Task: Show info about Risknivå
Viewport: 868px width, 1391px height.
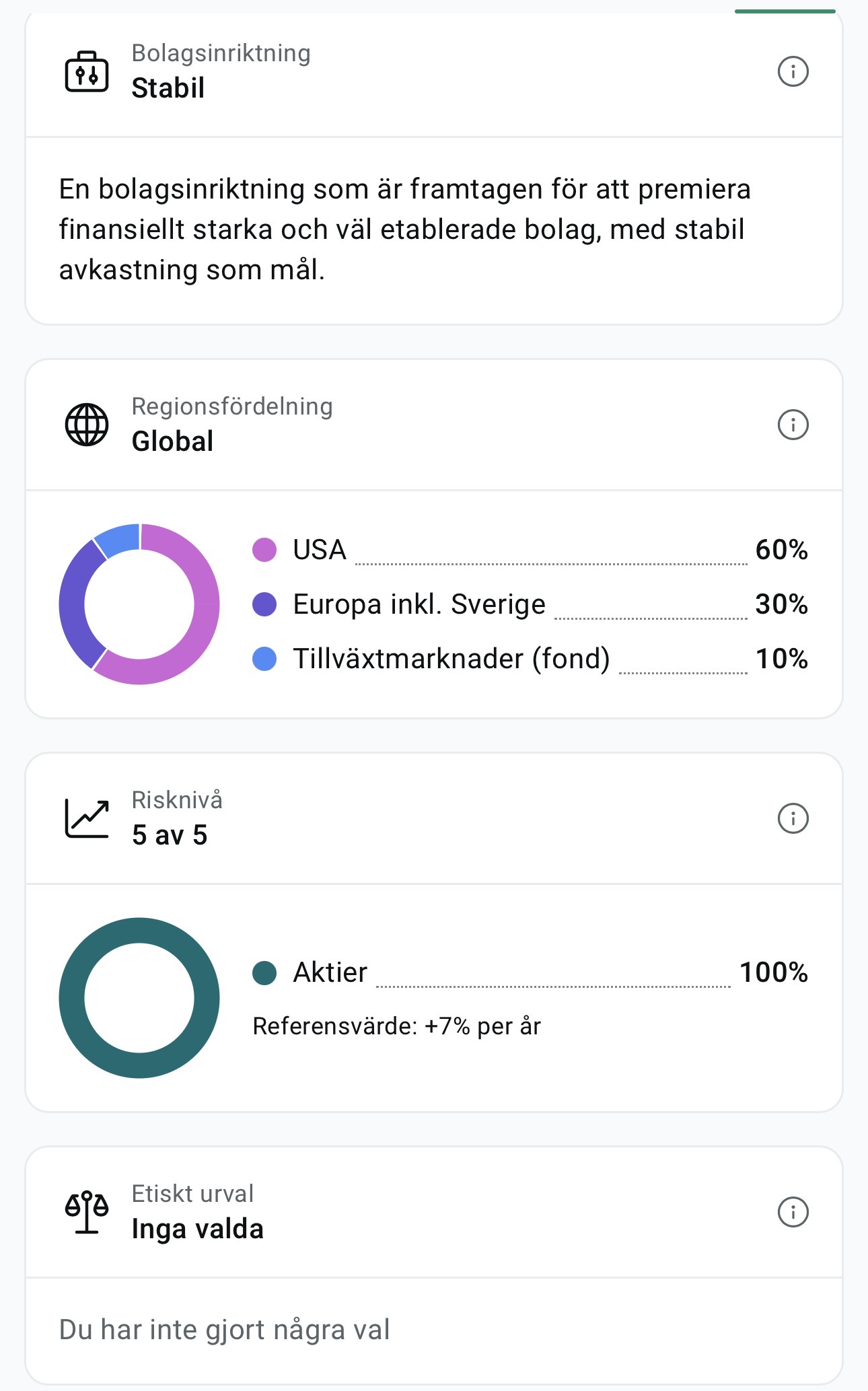Action: (x=793, y=818)
